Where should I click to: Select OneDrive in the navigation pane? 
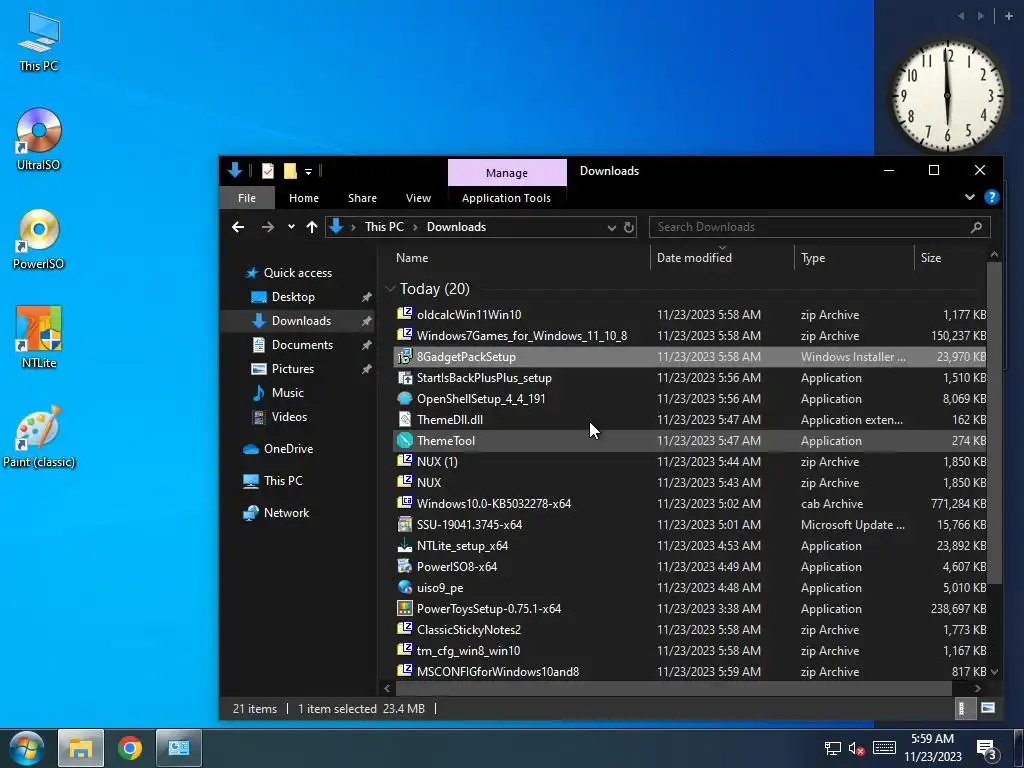click(288, 449)
